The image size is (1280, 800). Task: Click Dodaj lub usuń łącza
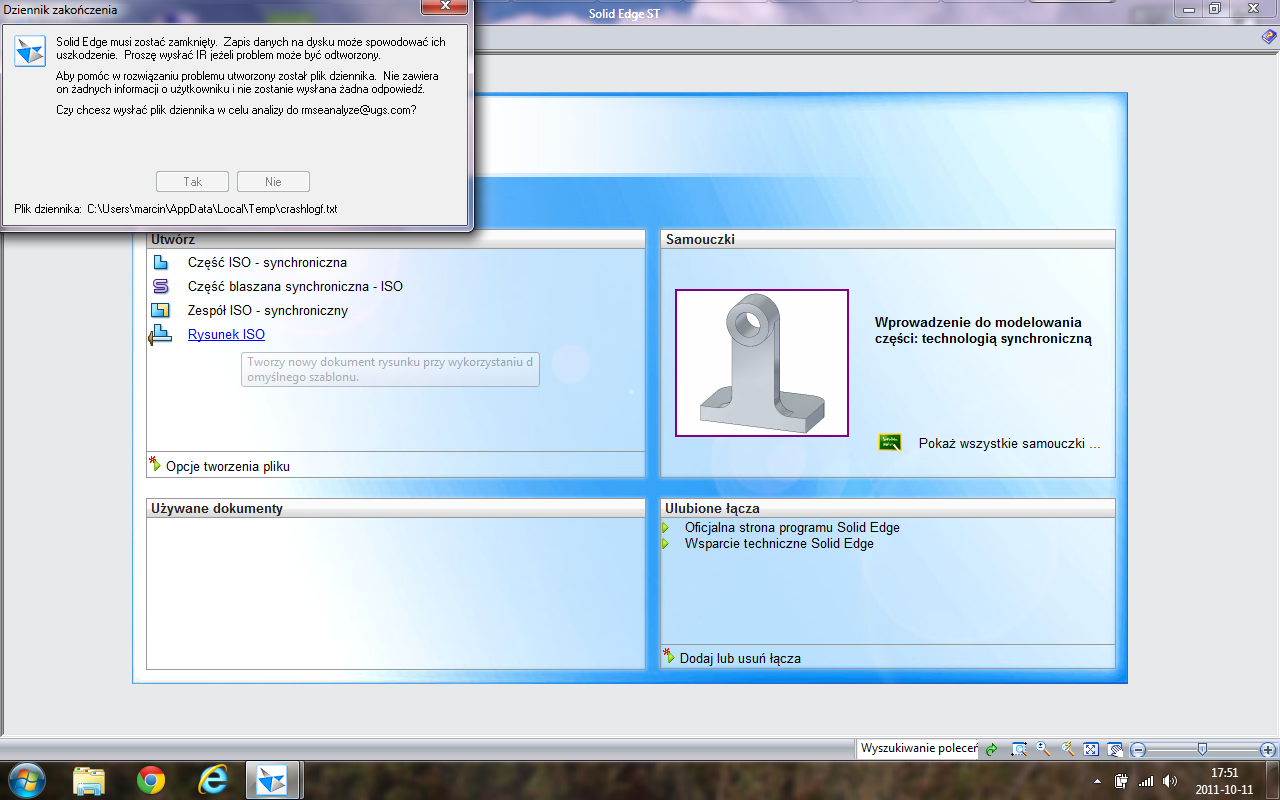pos(740,658)
